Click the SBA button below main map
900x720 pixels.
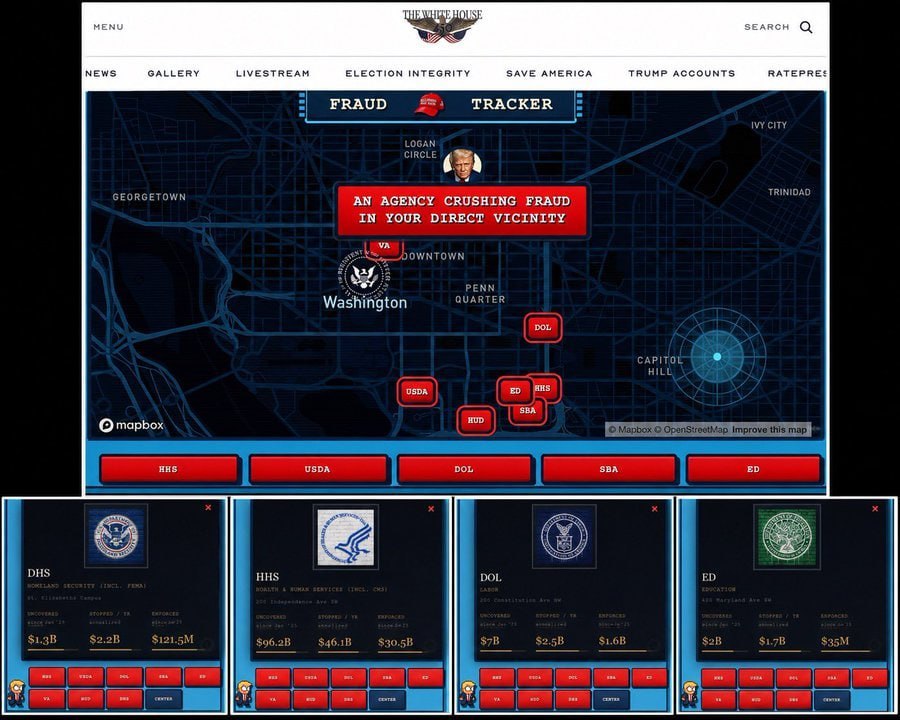(x=608, y=469)
